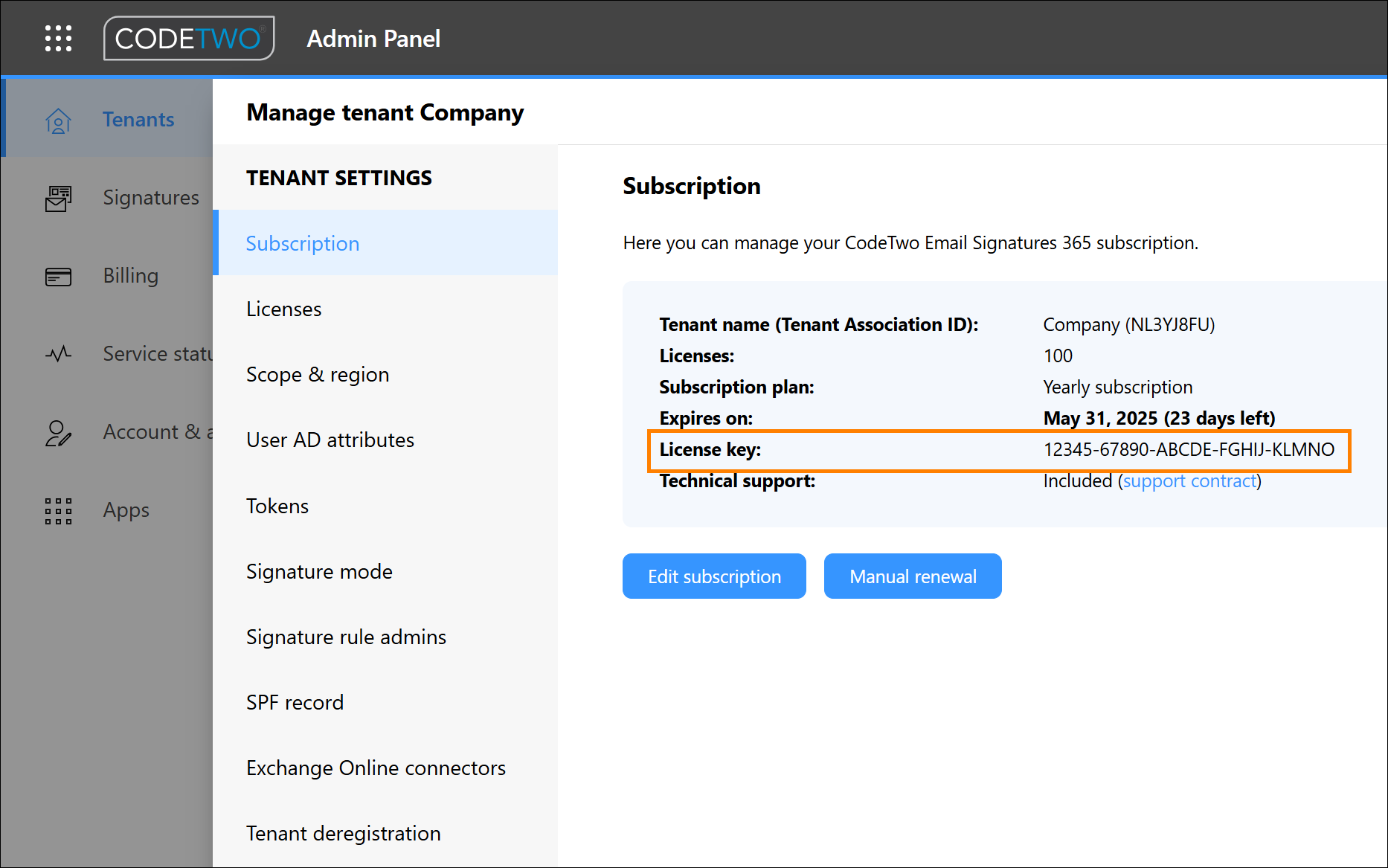
Task: Click the Service status pulse icon
Action: (x=58, y=353)
